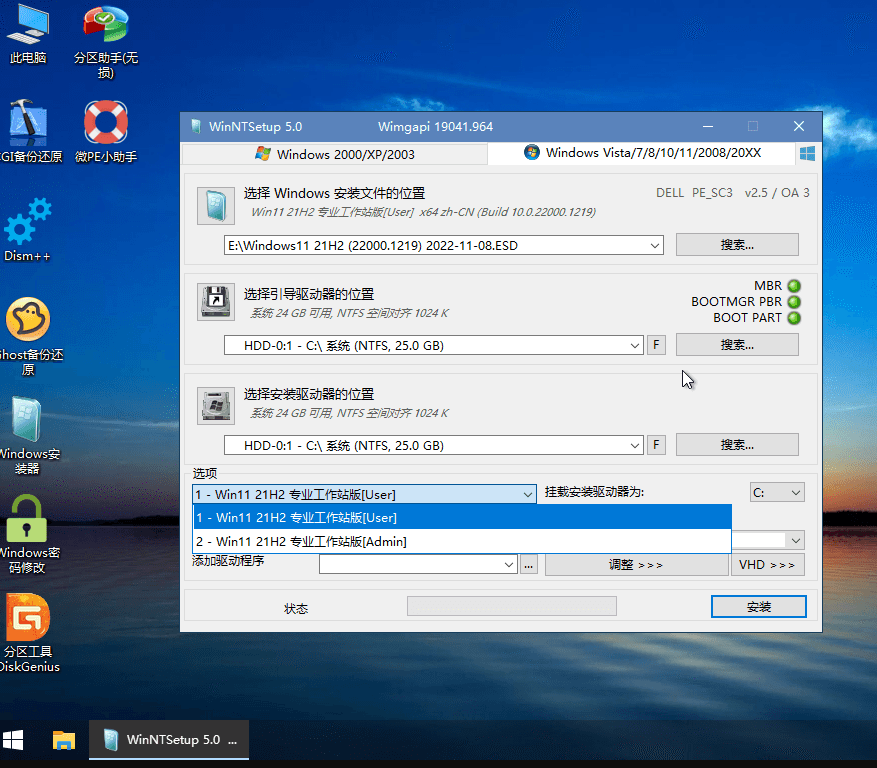
Task: Click WinNTSetup 5.0 taskbar button
Action: pyautogui.click(x=169, y=739)
